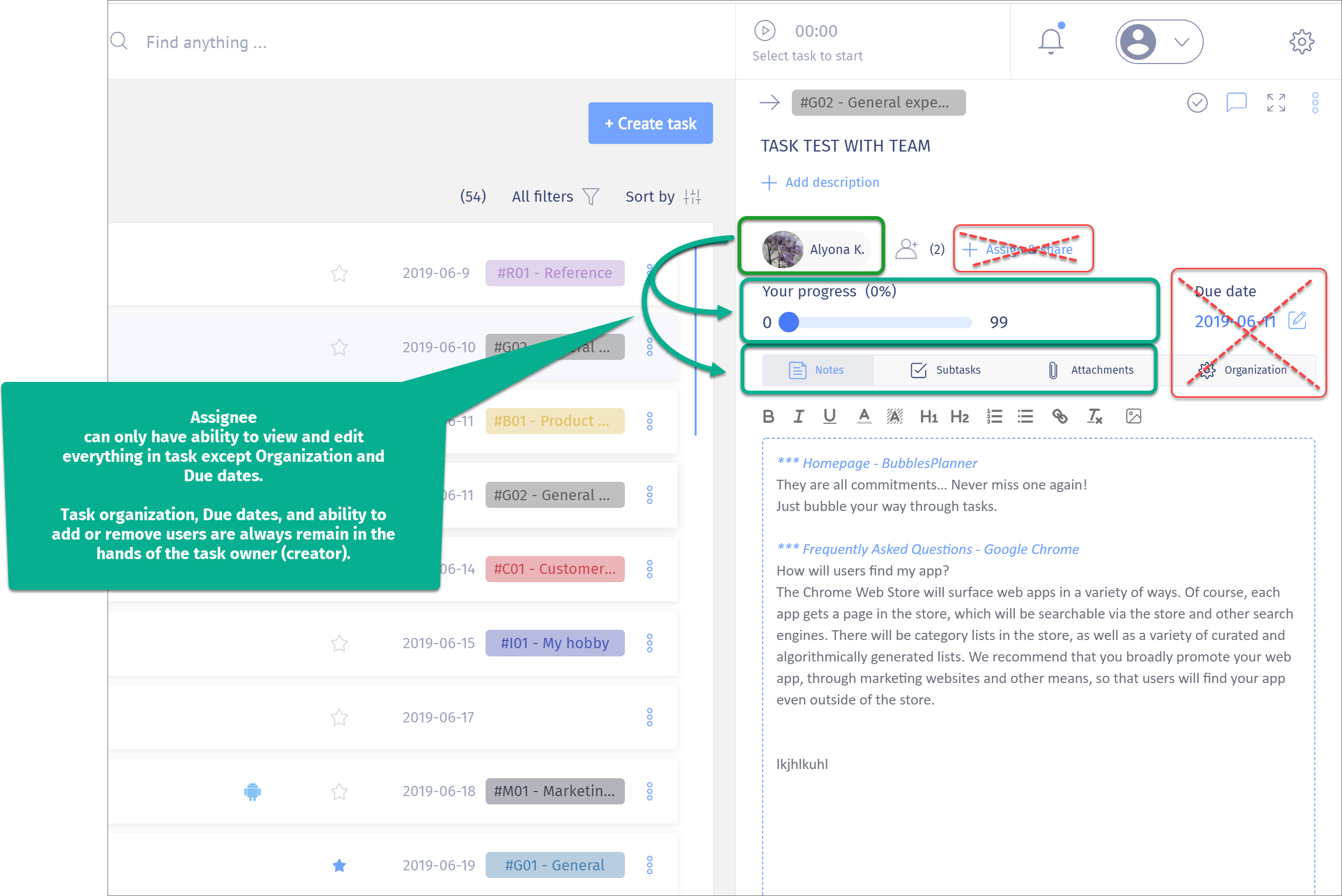The image size is (1342, 896).
Task: Open task panel more options dots
Action: point(1315,103)
